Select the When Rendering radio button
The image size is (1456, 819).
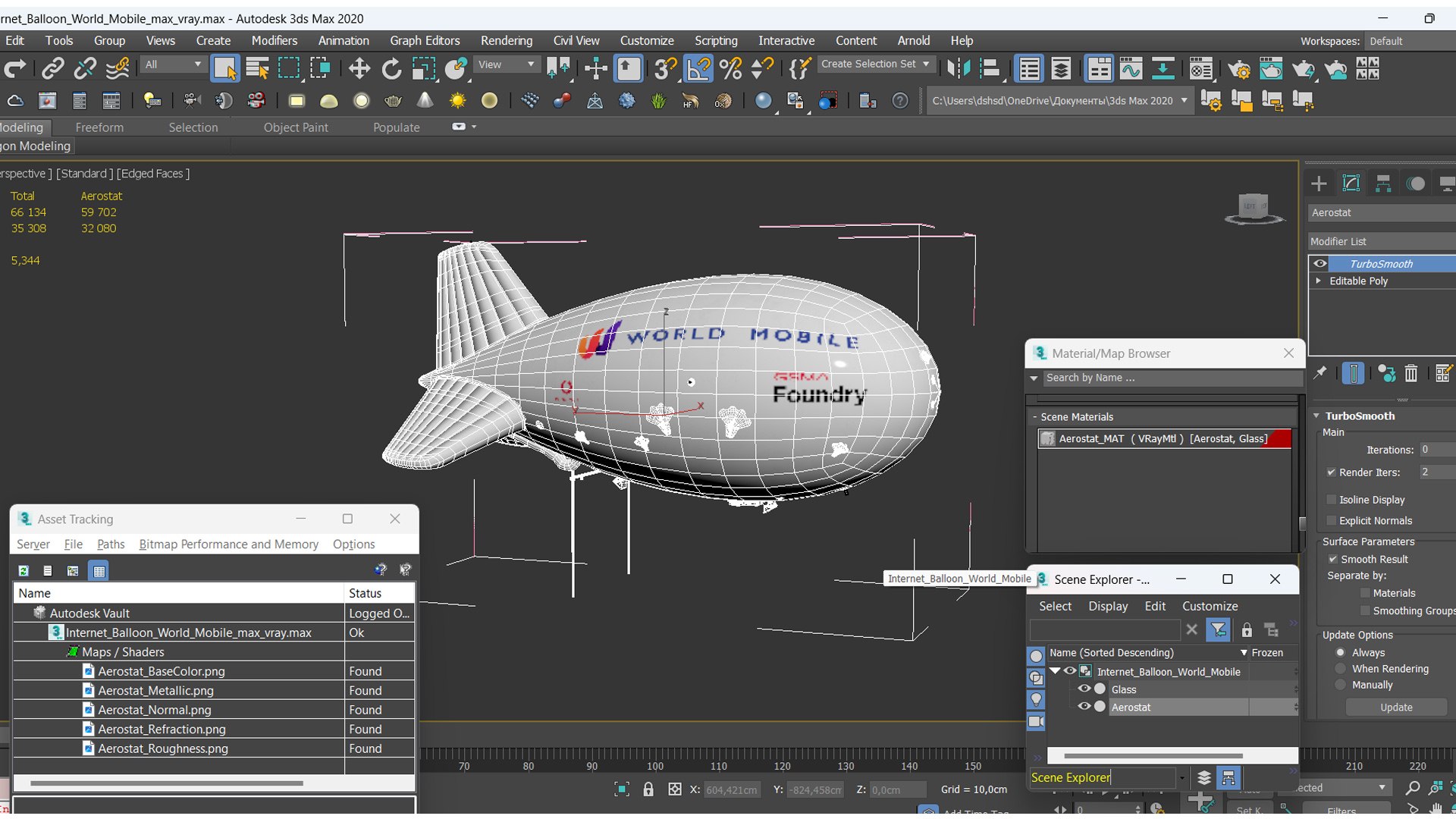1341,669
